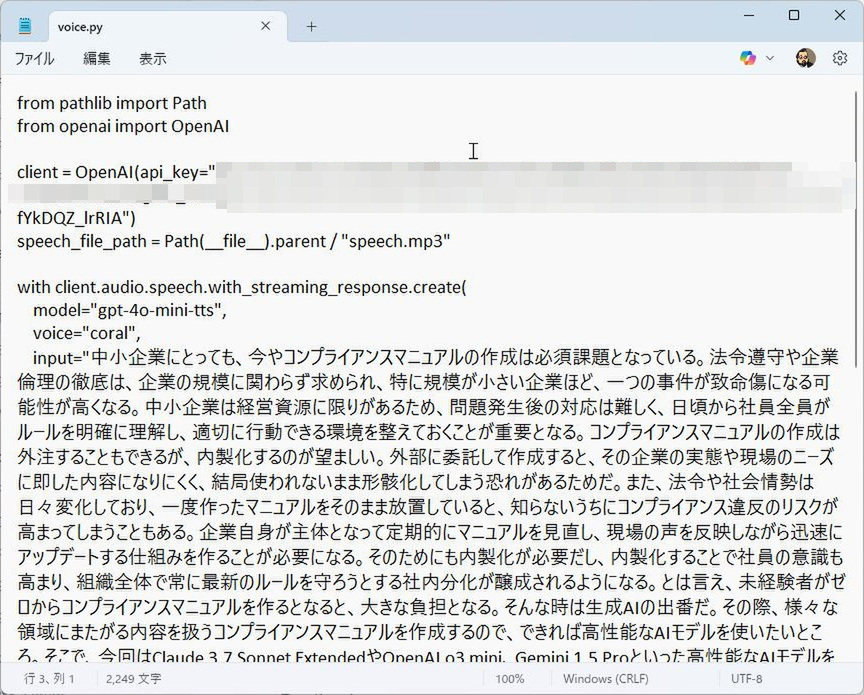Add a new tab

tap(311, 26)
